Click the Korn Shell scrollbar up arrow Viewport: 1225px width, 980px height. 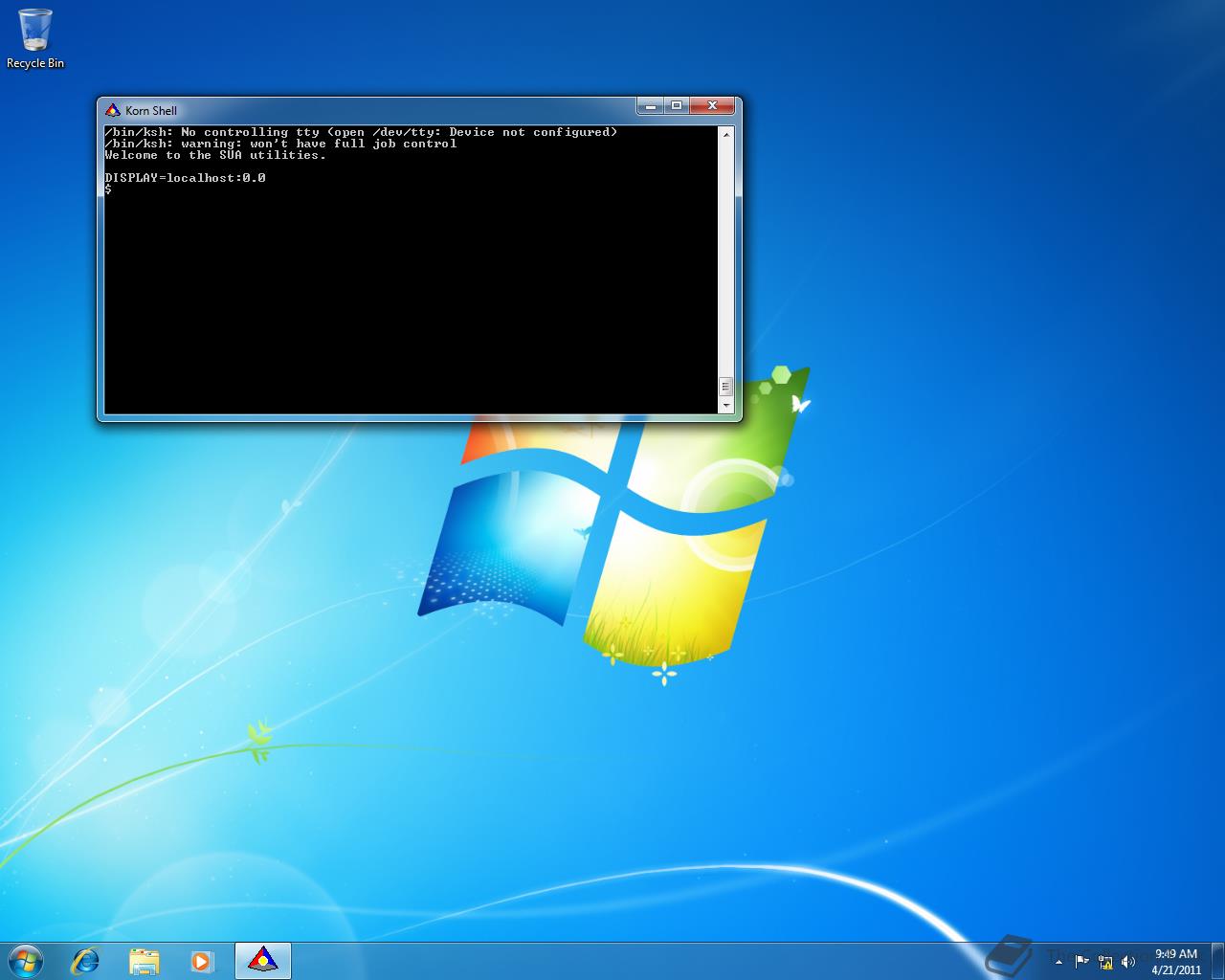(x=725, y=135)
